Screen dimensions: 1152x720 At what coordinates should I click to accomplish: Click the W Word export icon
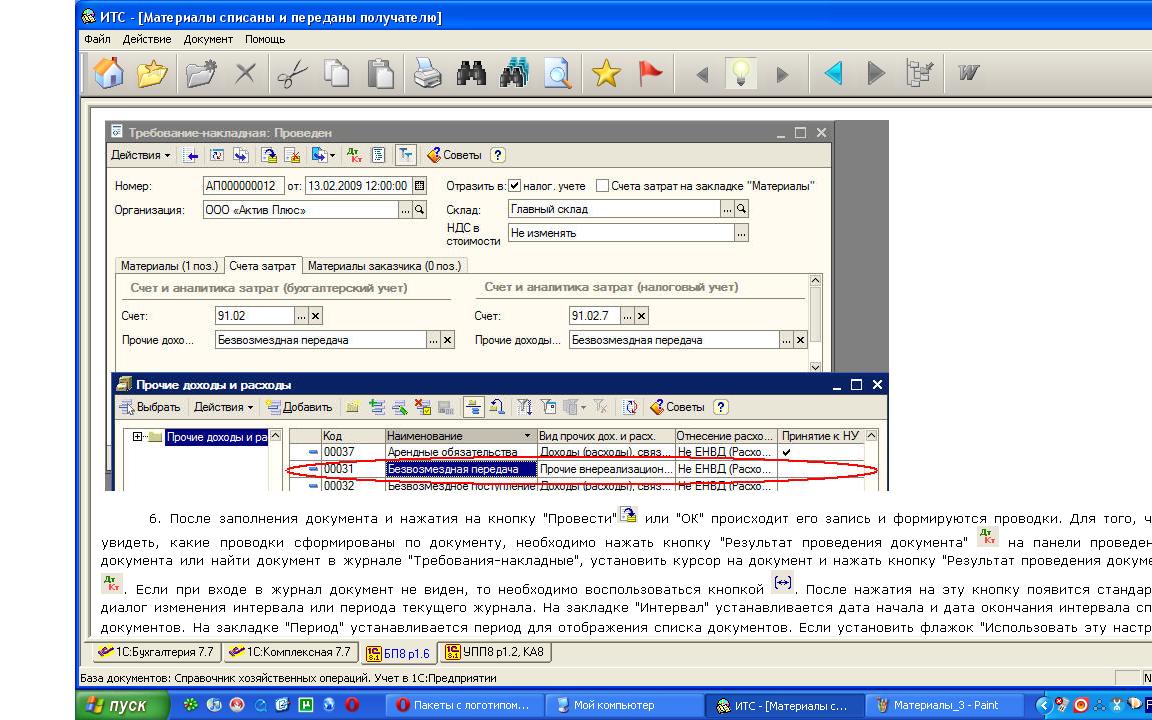point(967,73)
